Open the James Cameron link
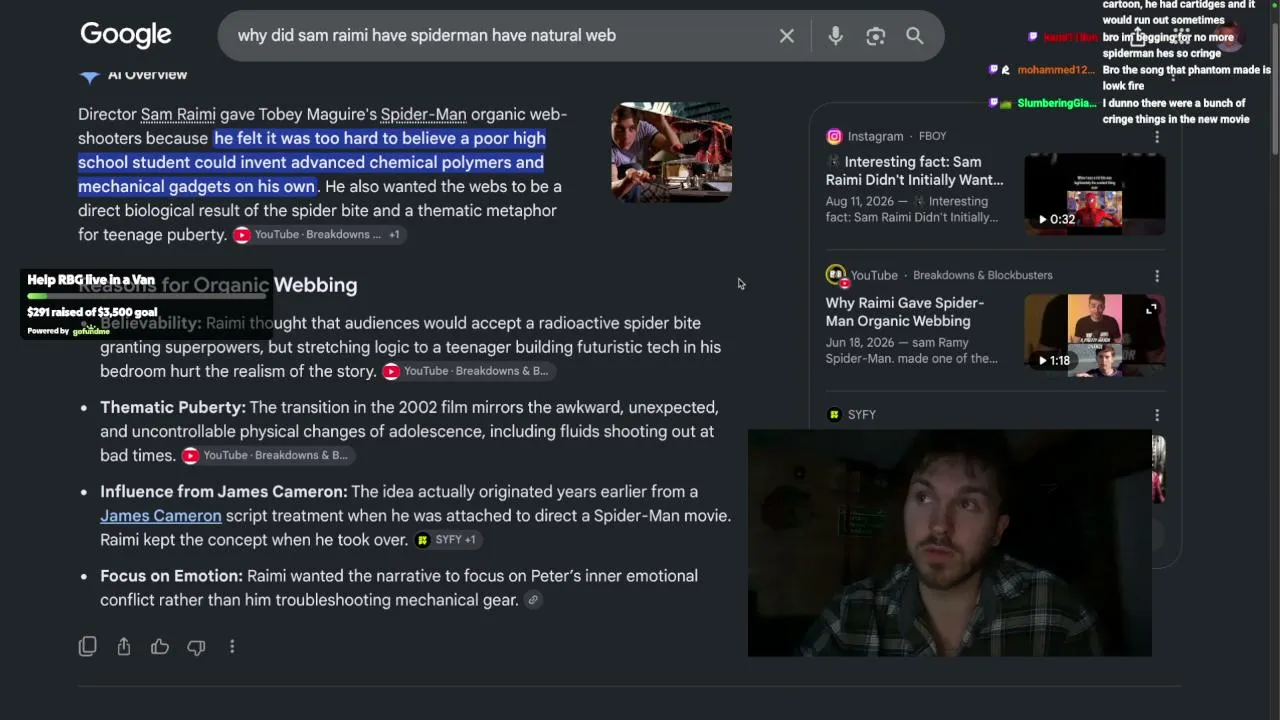 click(x=161, y=516)
